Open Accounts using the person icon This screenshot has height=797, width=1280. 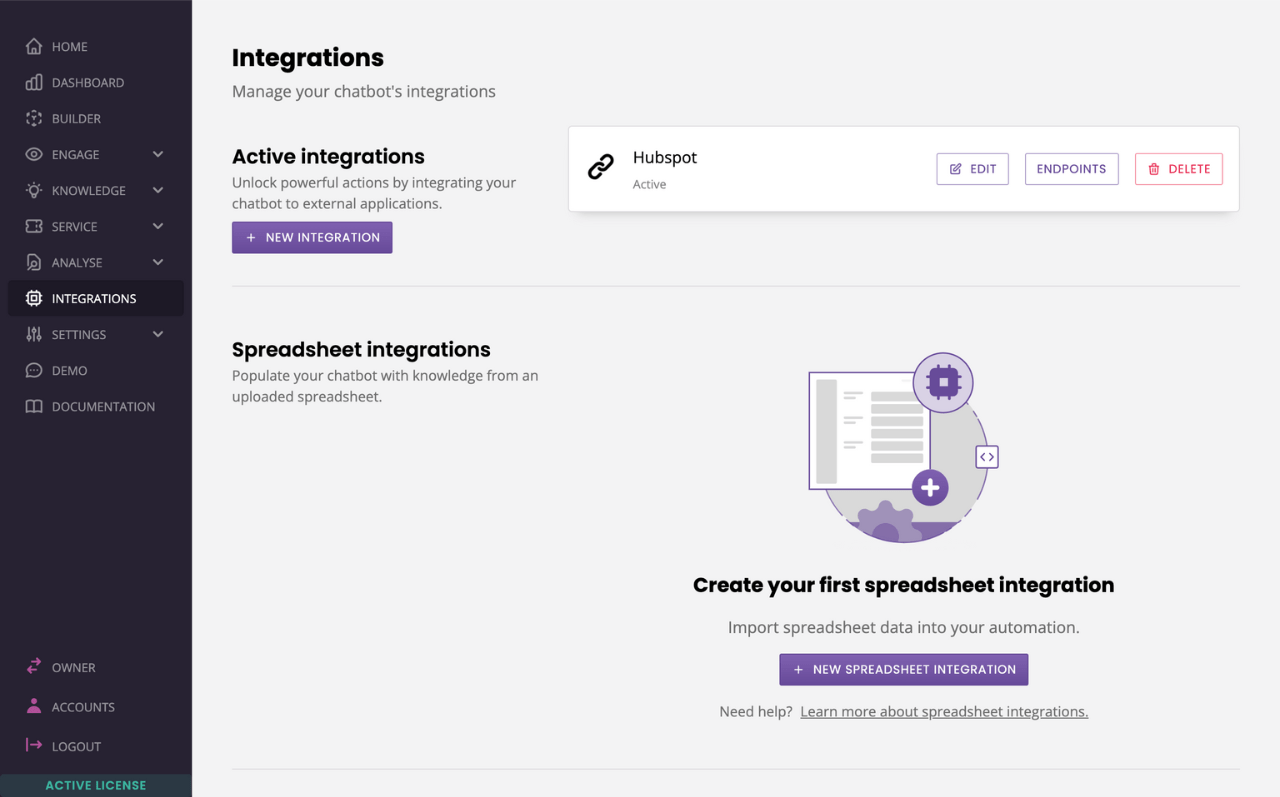(33, 707)
